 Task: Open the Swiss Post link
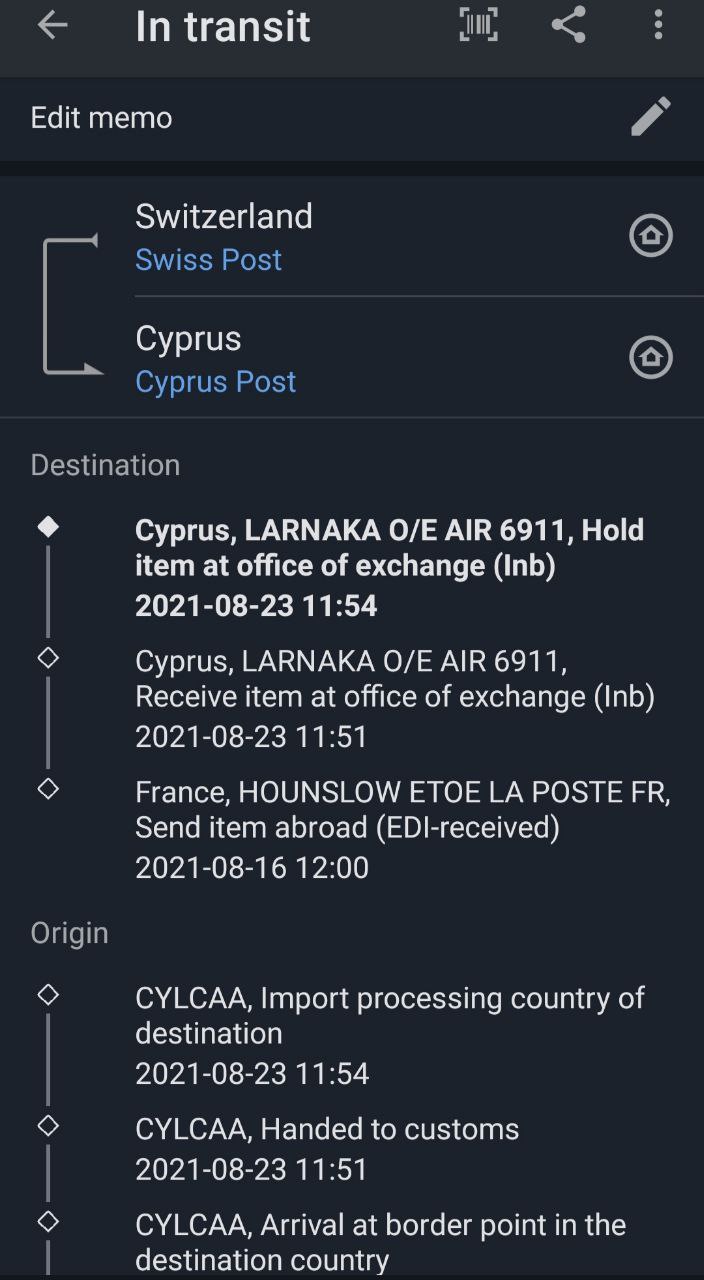click(x=209, y=260)
